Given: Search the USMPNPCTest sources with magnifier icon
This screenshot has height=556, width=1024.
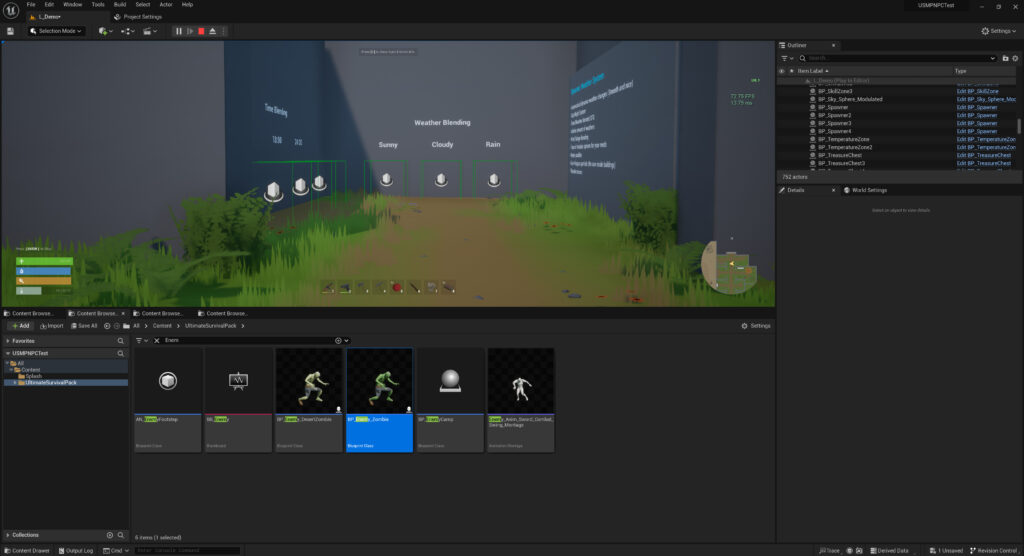Looking at the screenshot, I should click(x=120, y=353).
